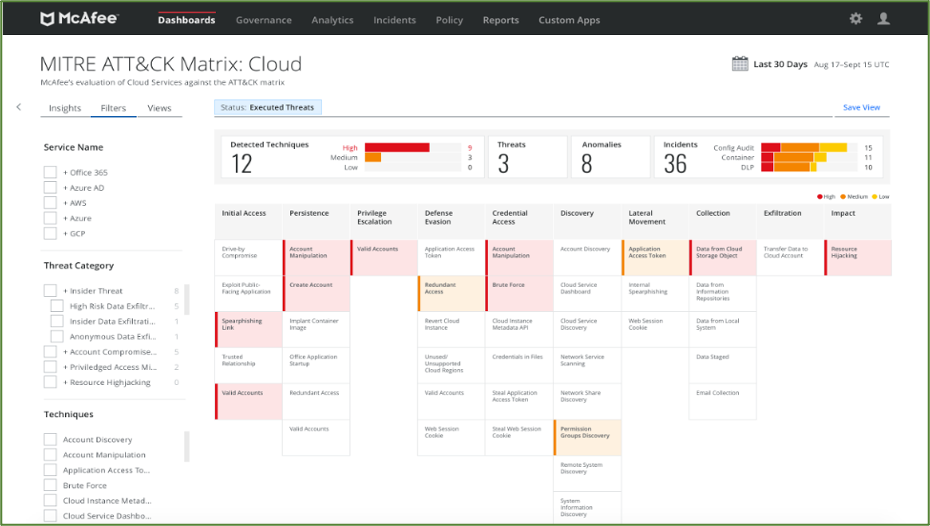
Task: Click the Save View link
Action: (861, 107)
